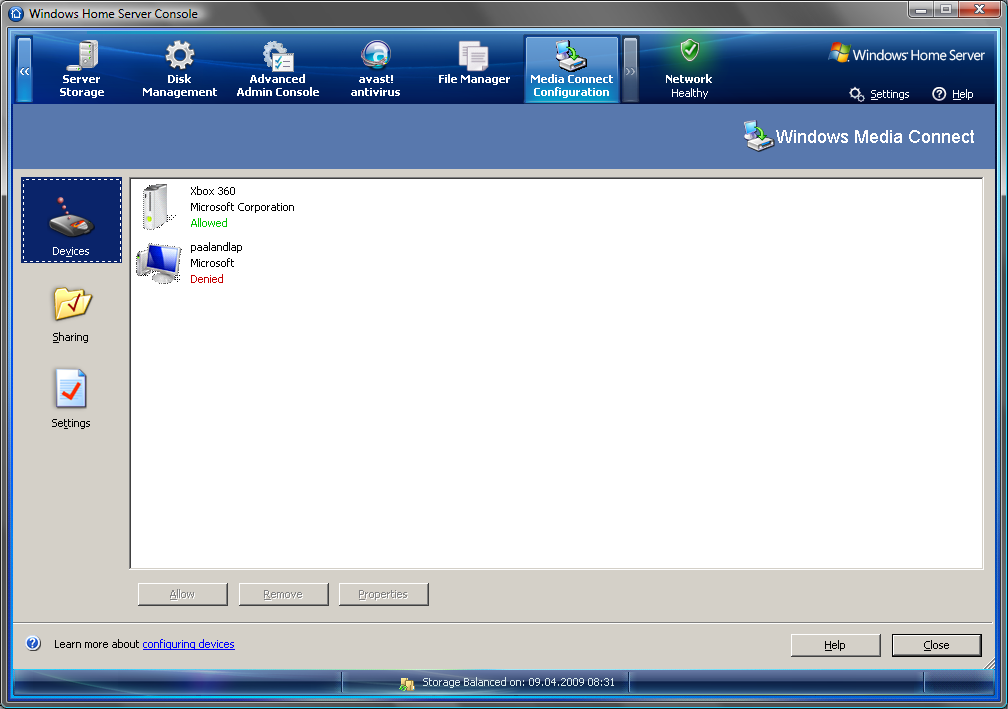Viewport: 1008px width, 709px height.
Task: Click the bottom Help button
Action: pyautogui.click(x=836, y=645)
